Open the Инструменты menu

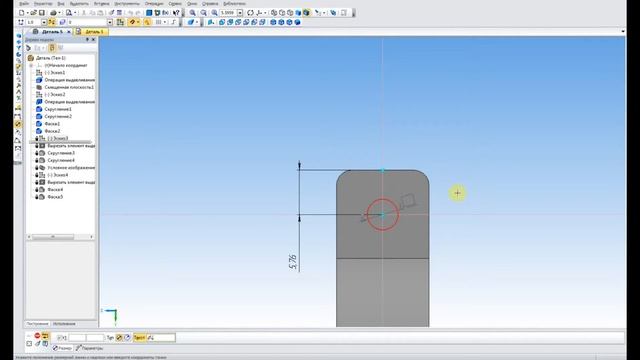127,3
